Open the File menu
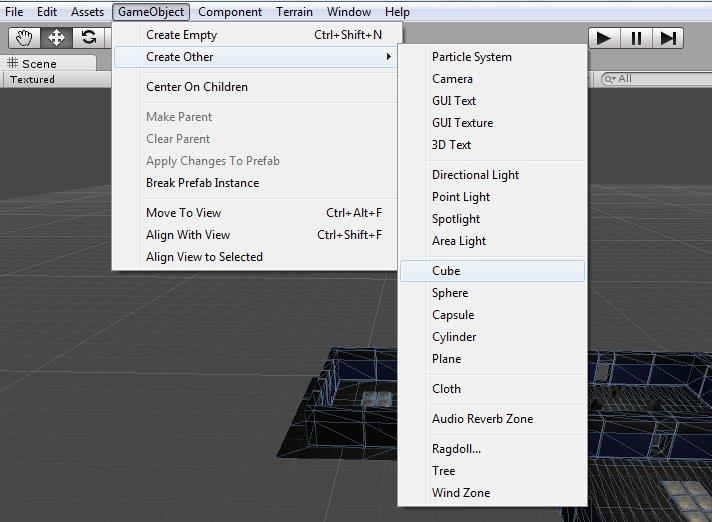Screen dimensions: 712x522 pyautogui.click(x=14, y=11)
